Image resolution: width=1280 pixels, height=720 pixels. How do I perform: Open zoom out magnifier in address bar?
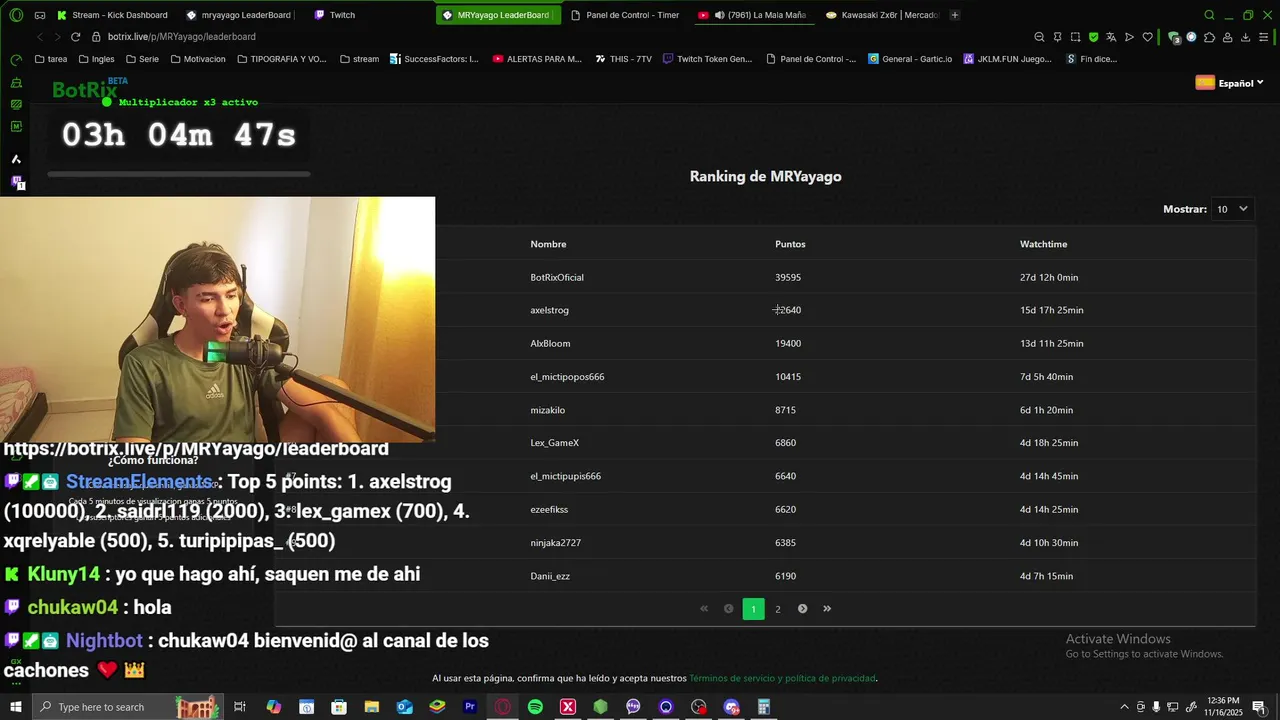[x=1039, y=37]
